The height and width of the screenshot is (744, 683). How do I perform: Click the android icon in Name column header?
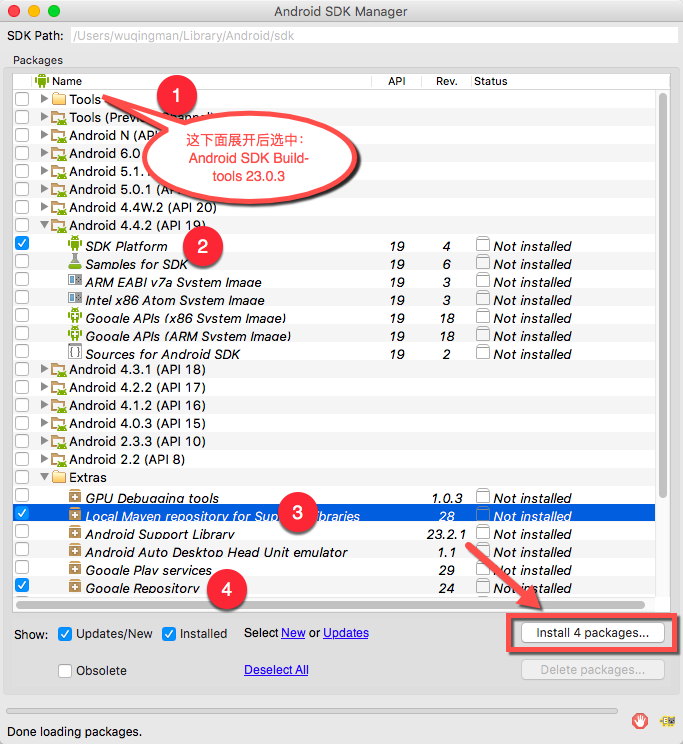click(x=42, y=81)
